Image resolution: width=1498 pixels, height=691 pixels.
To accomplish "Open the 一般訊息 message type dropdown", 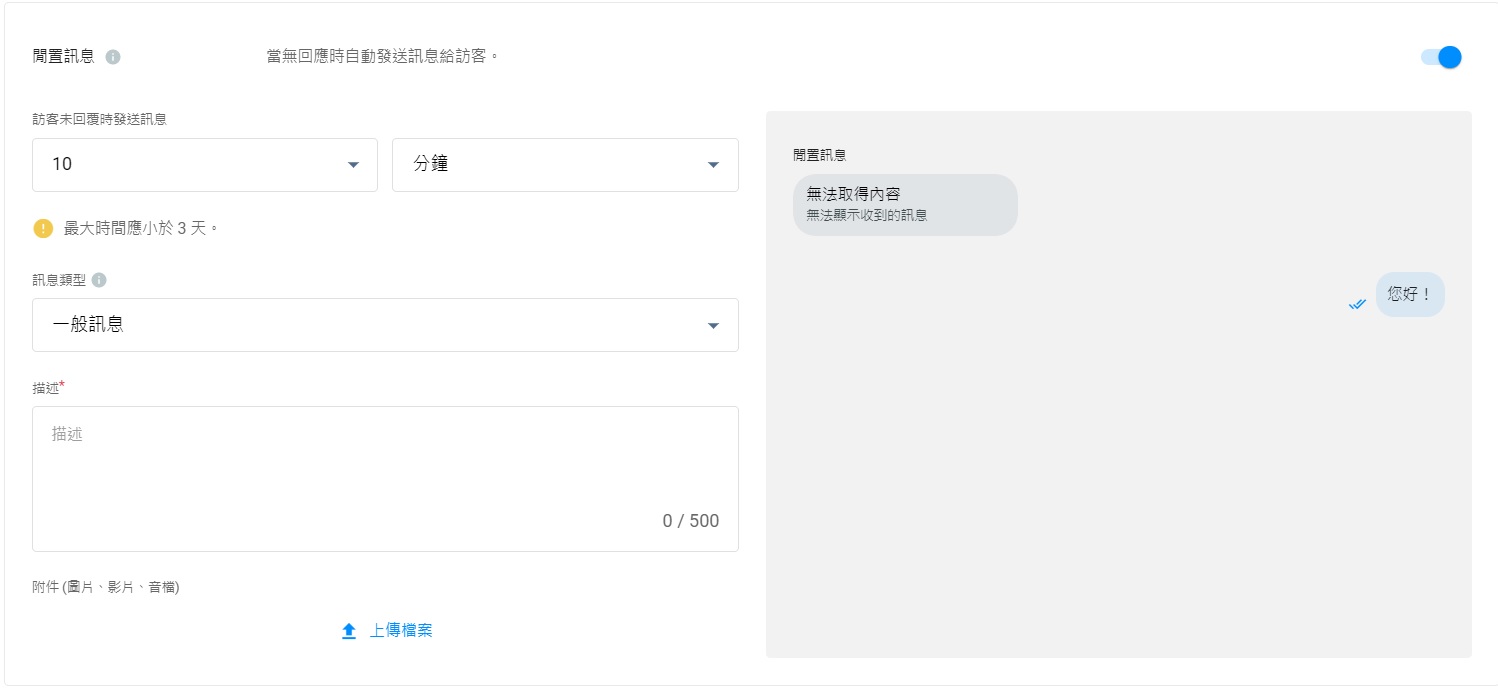I will coord(384,325).
